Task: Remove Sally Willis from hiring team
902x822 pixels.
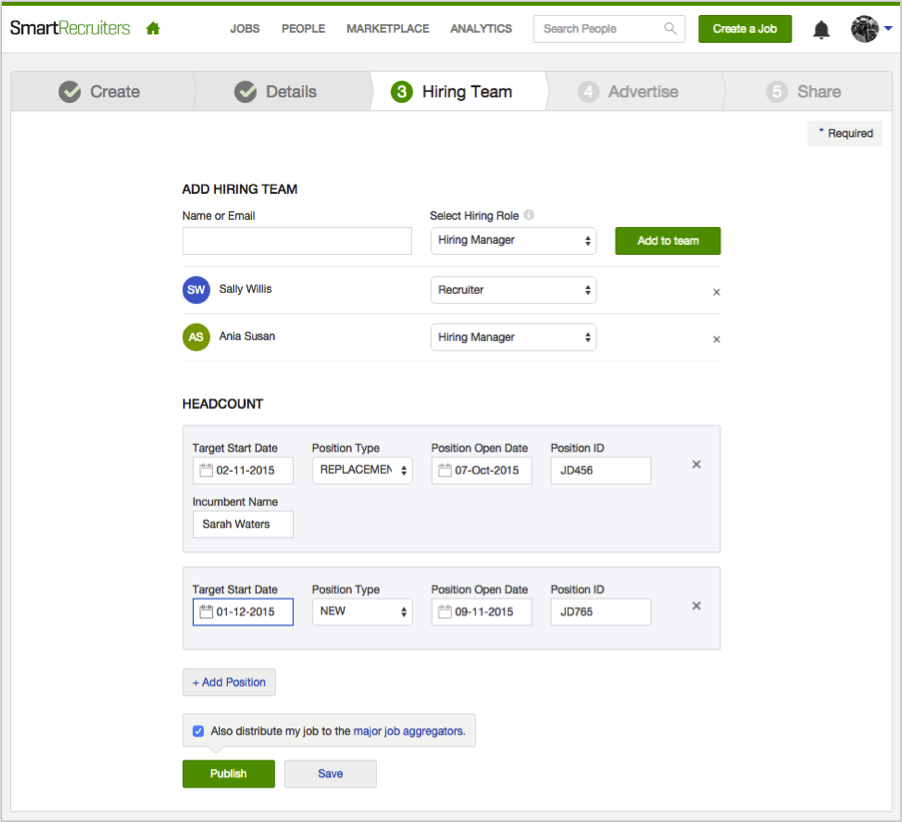Action: [716, 292]
